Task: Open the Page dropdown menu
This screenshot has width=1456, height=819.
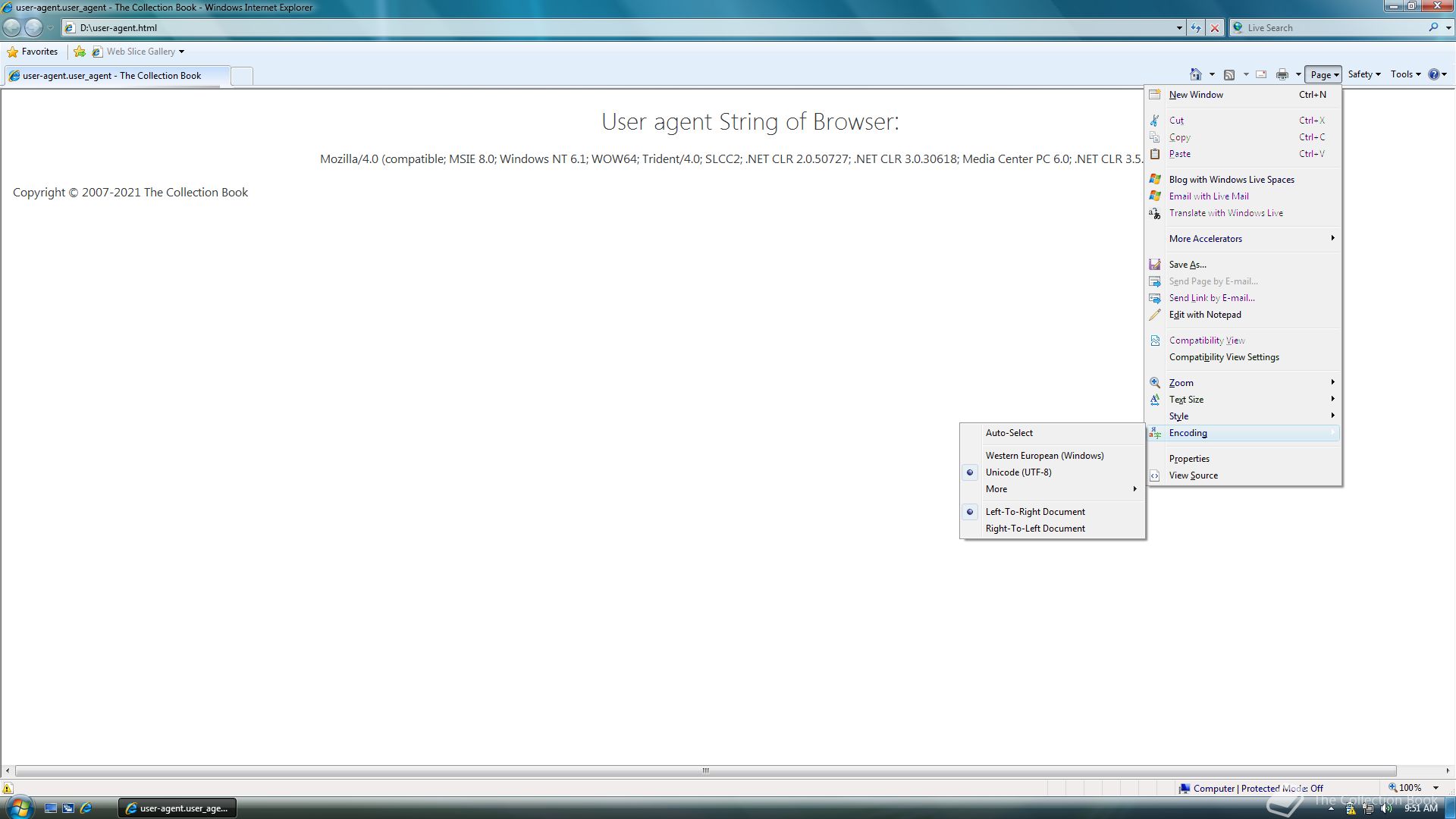Action: 1323,74
